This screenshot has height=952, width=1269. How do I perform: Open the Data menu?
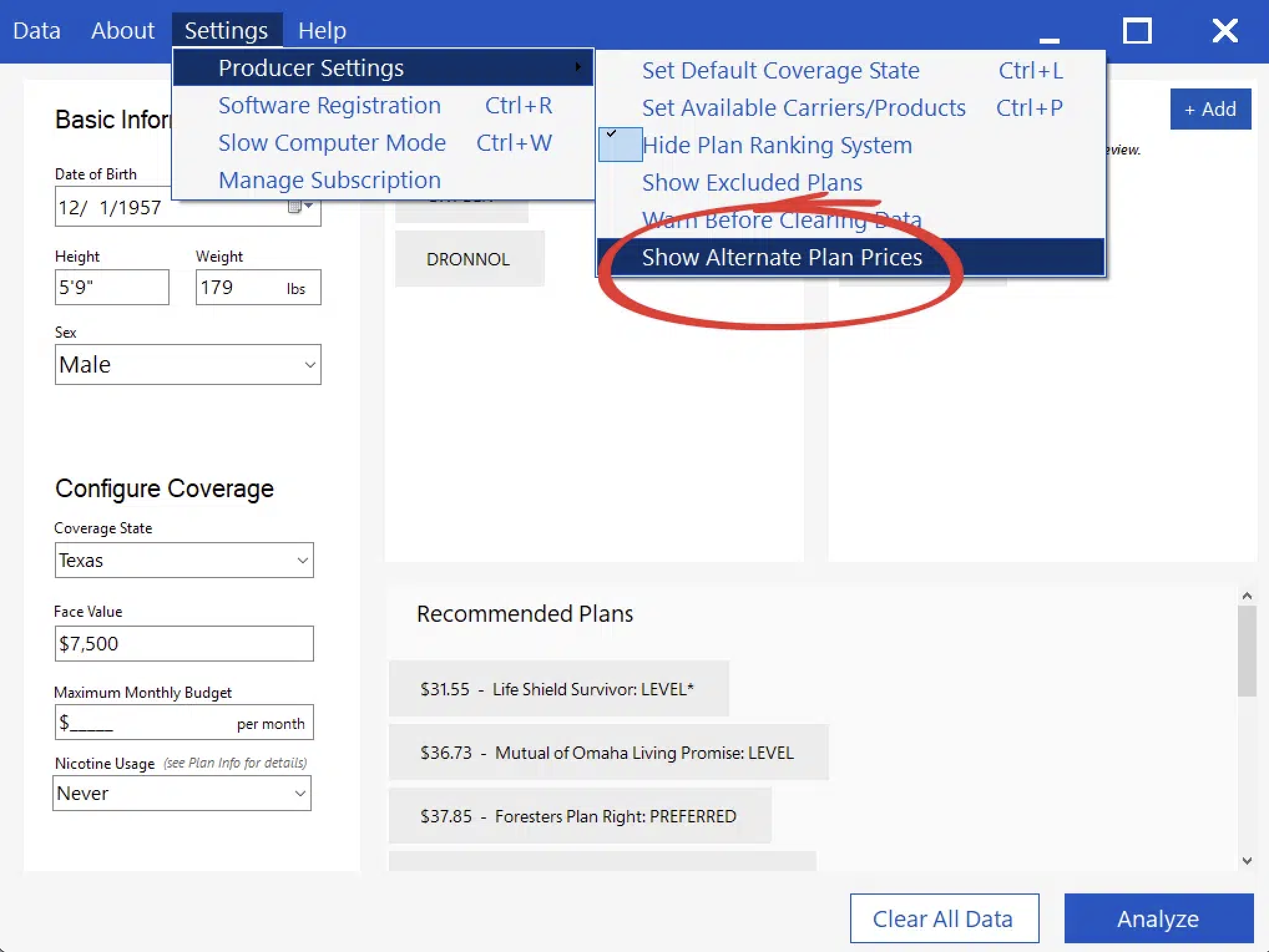click(x=36, y=30)
